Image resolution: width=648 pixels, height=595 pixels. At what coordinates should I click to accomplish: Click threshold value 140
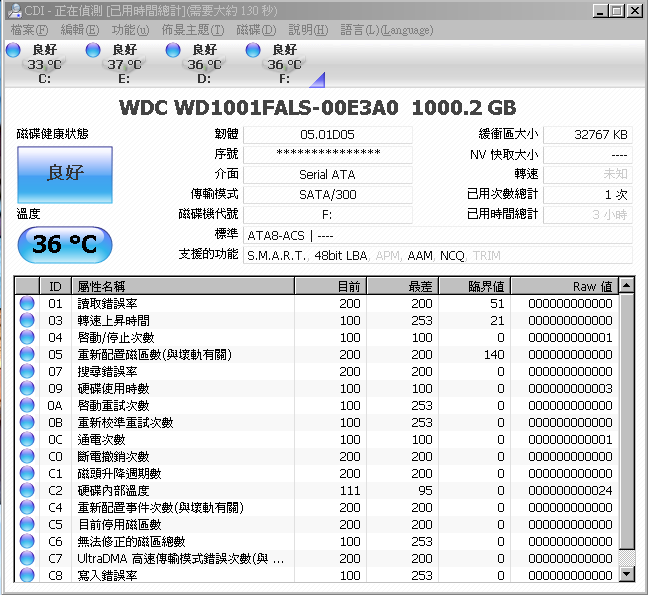tap(494, 355)
